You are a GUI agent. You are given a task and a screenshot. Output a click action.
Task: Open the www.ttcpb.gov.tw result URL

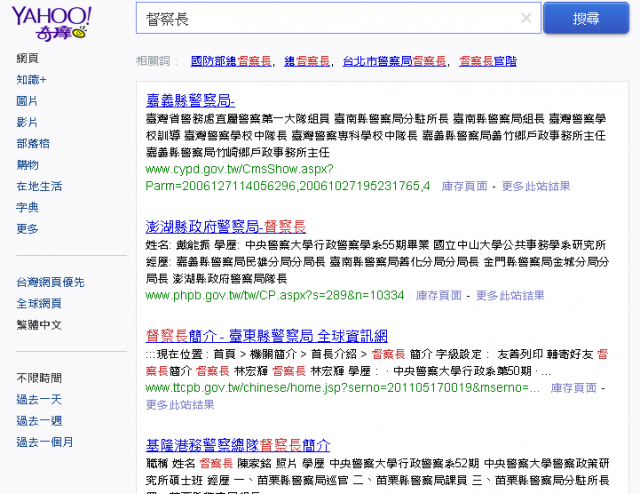(342, 387)
